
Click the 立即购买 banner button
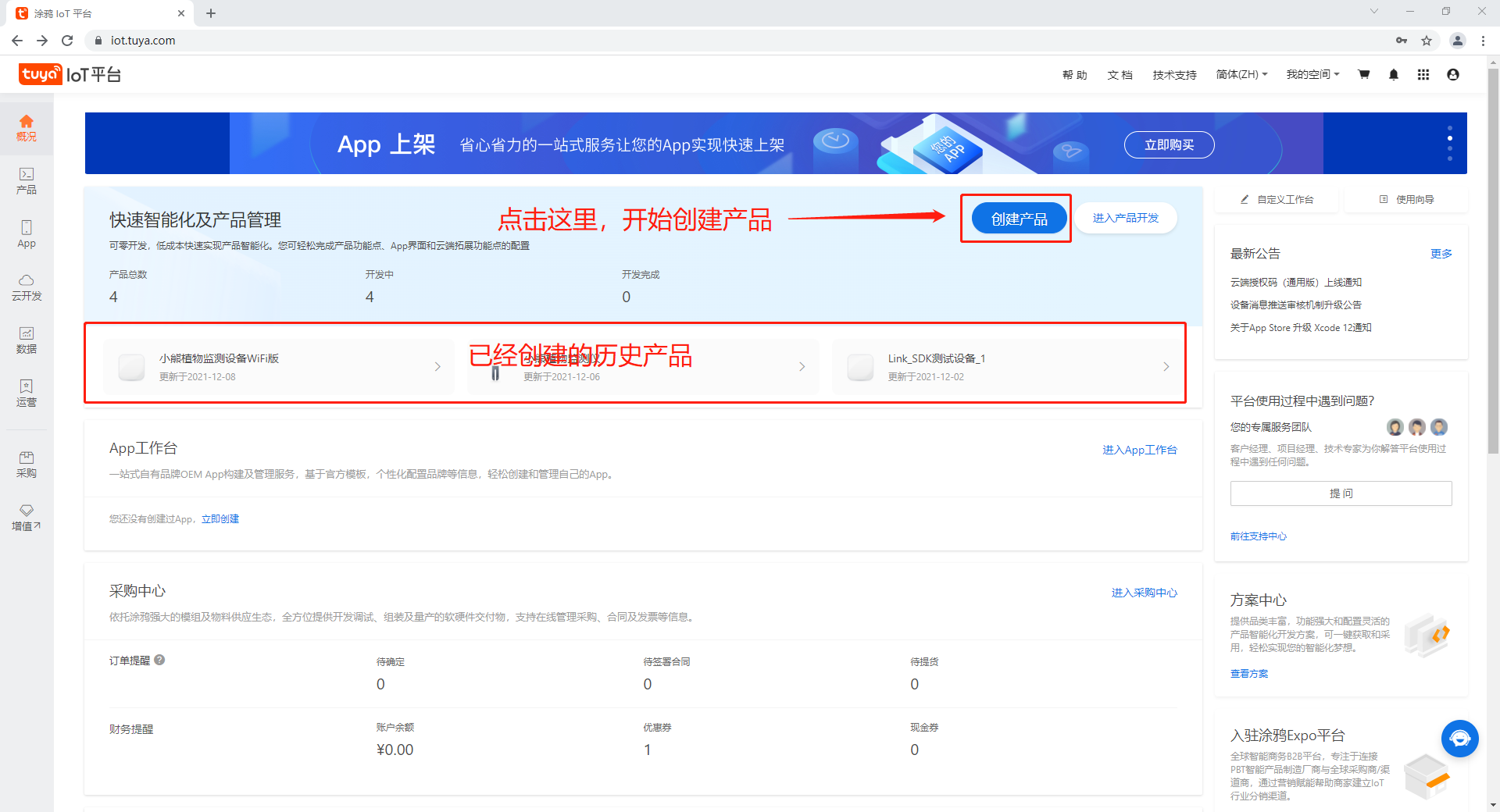pos(1169,145)
